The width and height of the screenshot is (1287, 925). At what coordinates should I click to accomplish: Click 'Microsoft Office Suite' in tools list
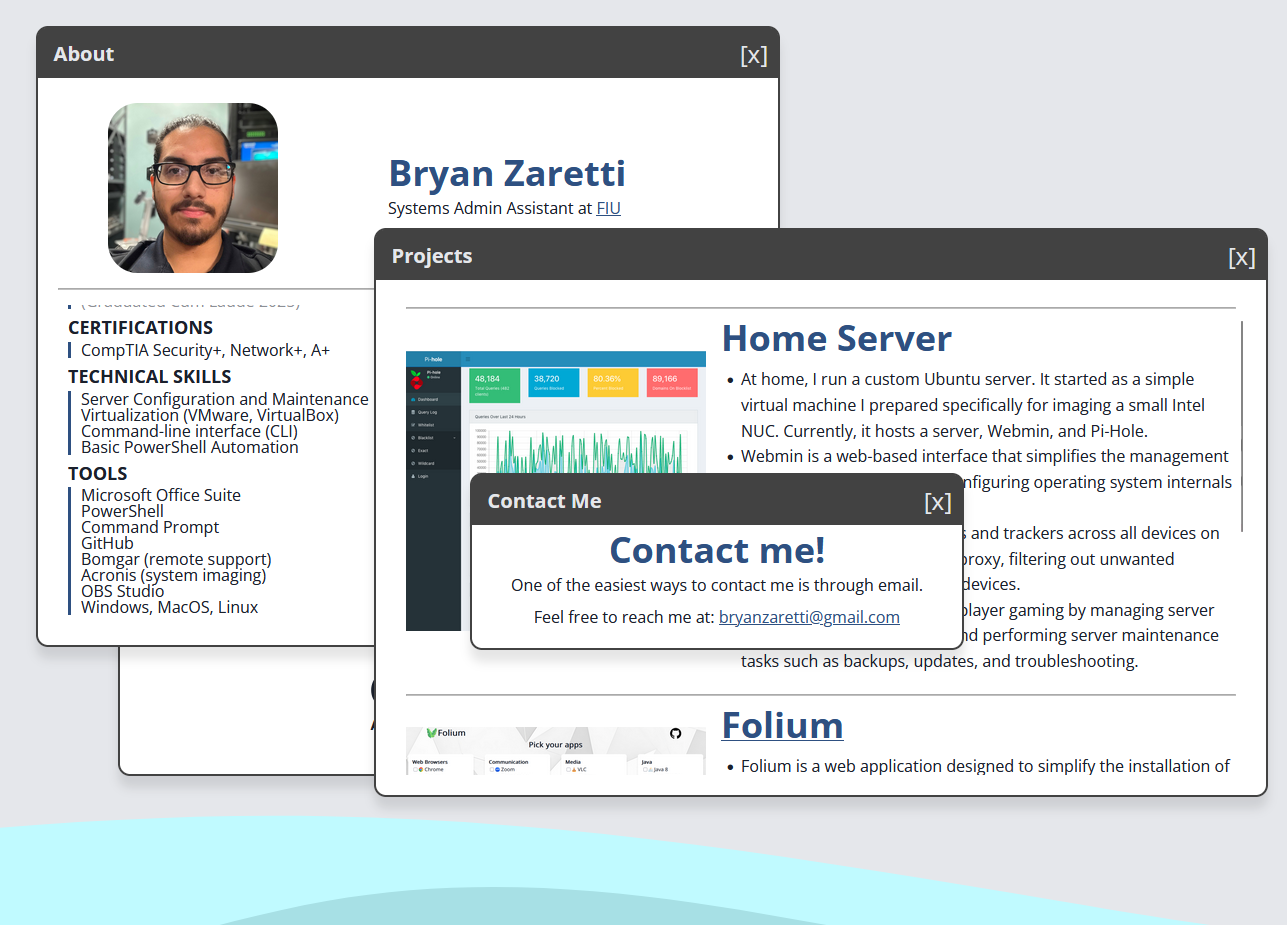pyautogui.click(x=161, y=495)
